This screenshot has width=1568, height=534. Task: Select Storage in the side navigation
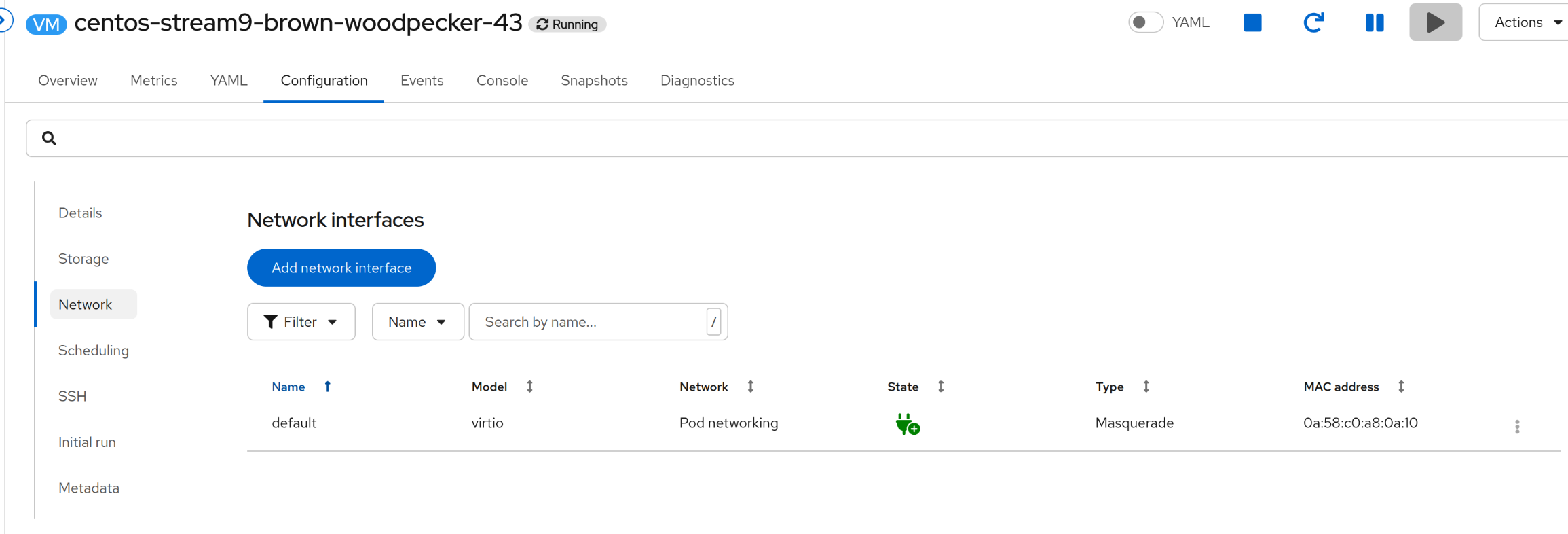pyautogui.click(x=83, y=259)
